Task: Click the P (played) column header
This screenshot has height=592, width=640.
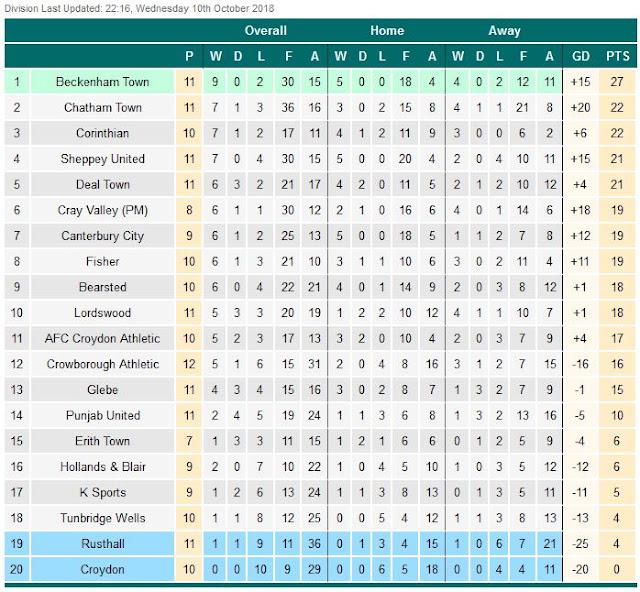Action: pyautogui.click(x=189, y=56)
